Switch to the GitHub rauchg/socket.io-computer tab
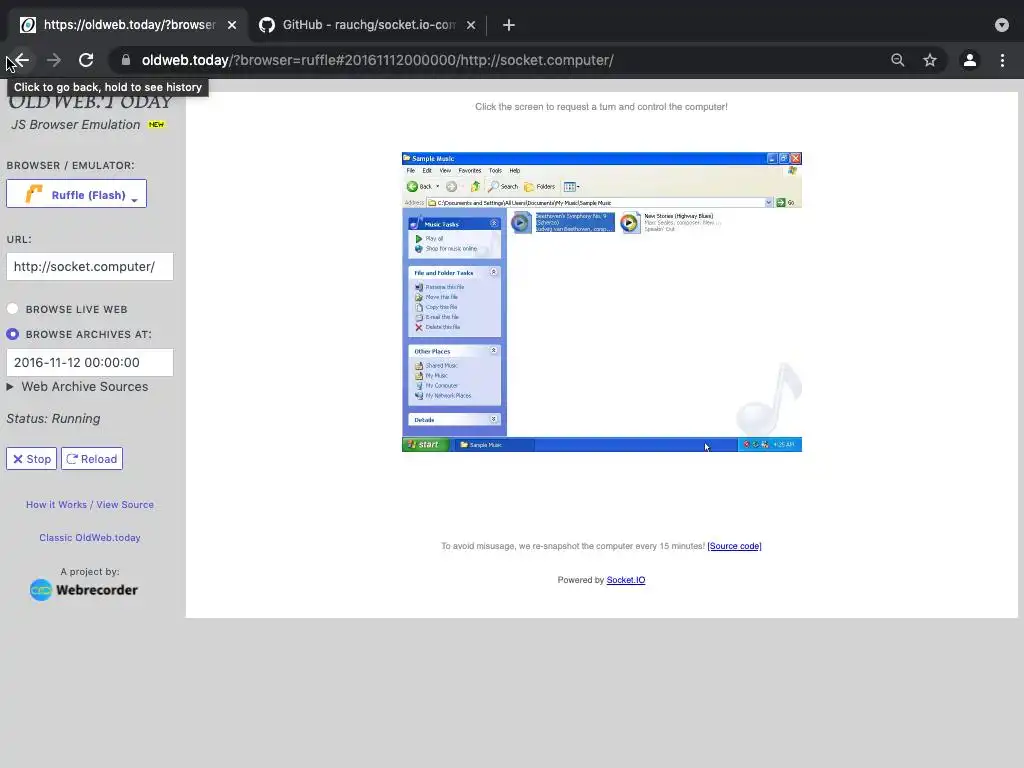 click(368, 25)
